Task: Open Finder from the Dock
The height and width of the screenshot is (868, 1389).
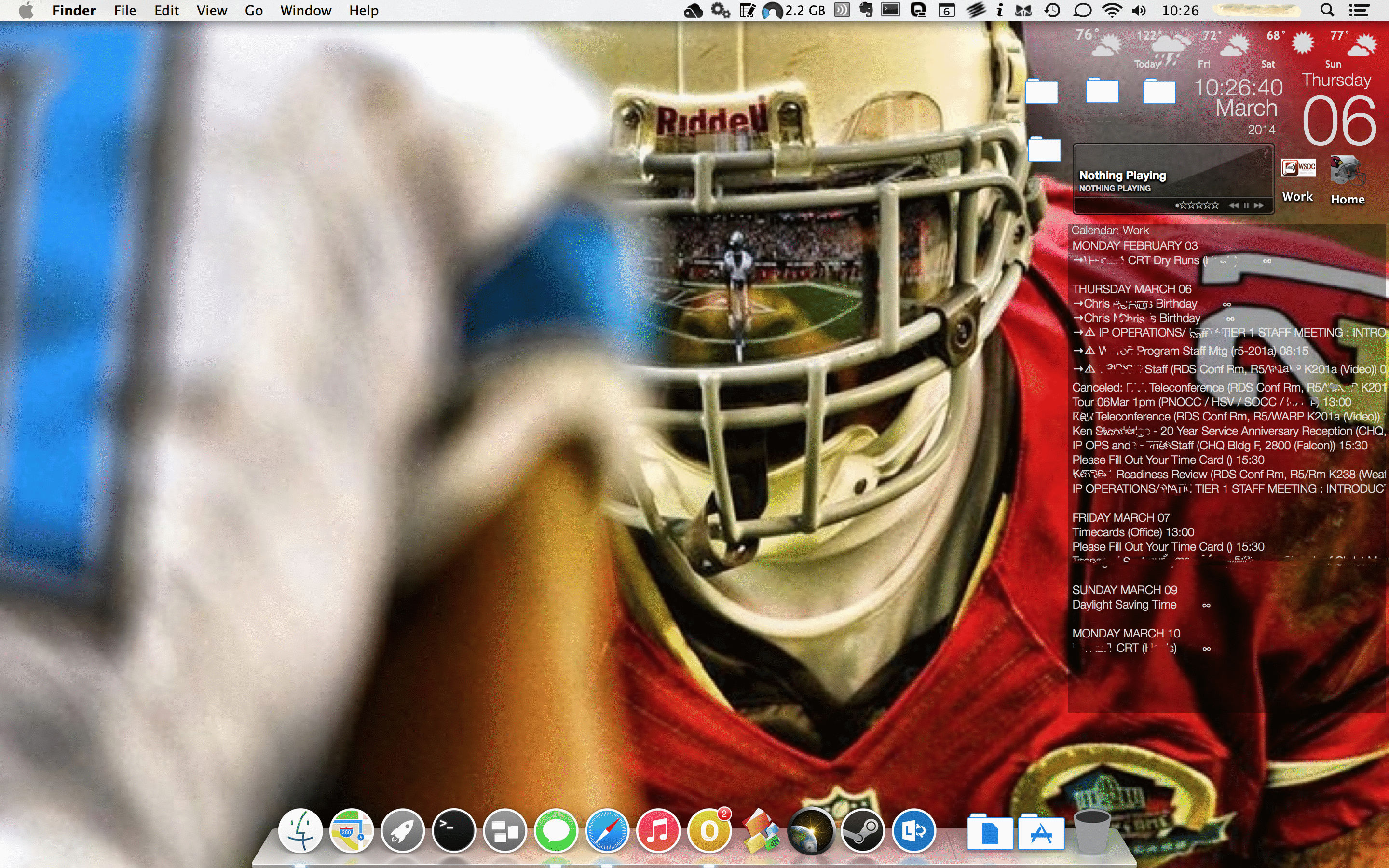Action: 300,831
